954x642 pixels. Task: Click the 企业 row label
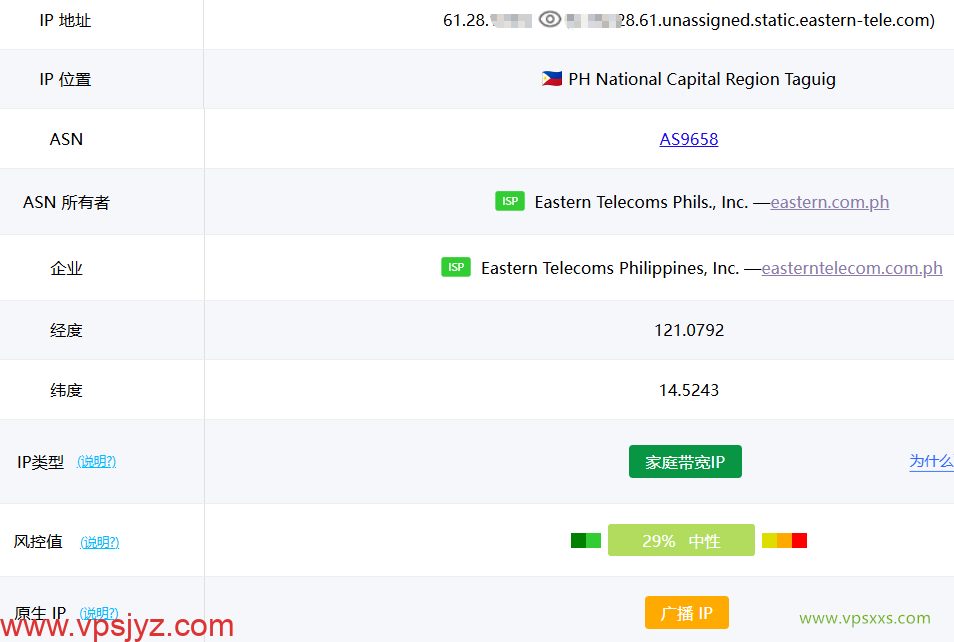pos(66,268)
